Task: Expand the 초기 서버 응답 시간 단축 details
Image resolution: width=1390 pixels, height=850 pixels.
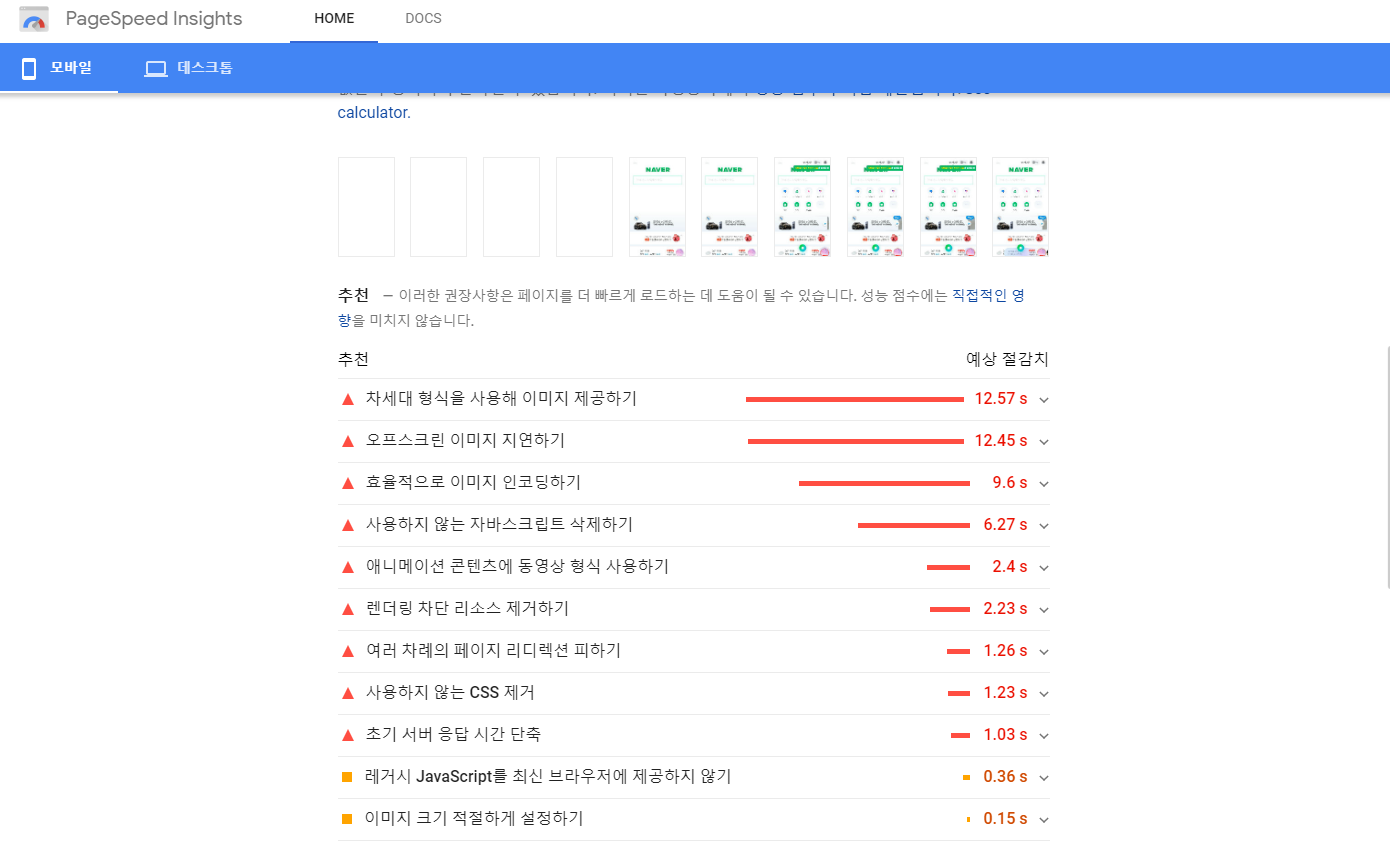Action: [1043, 734]
